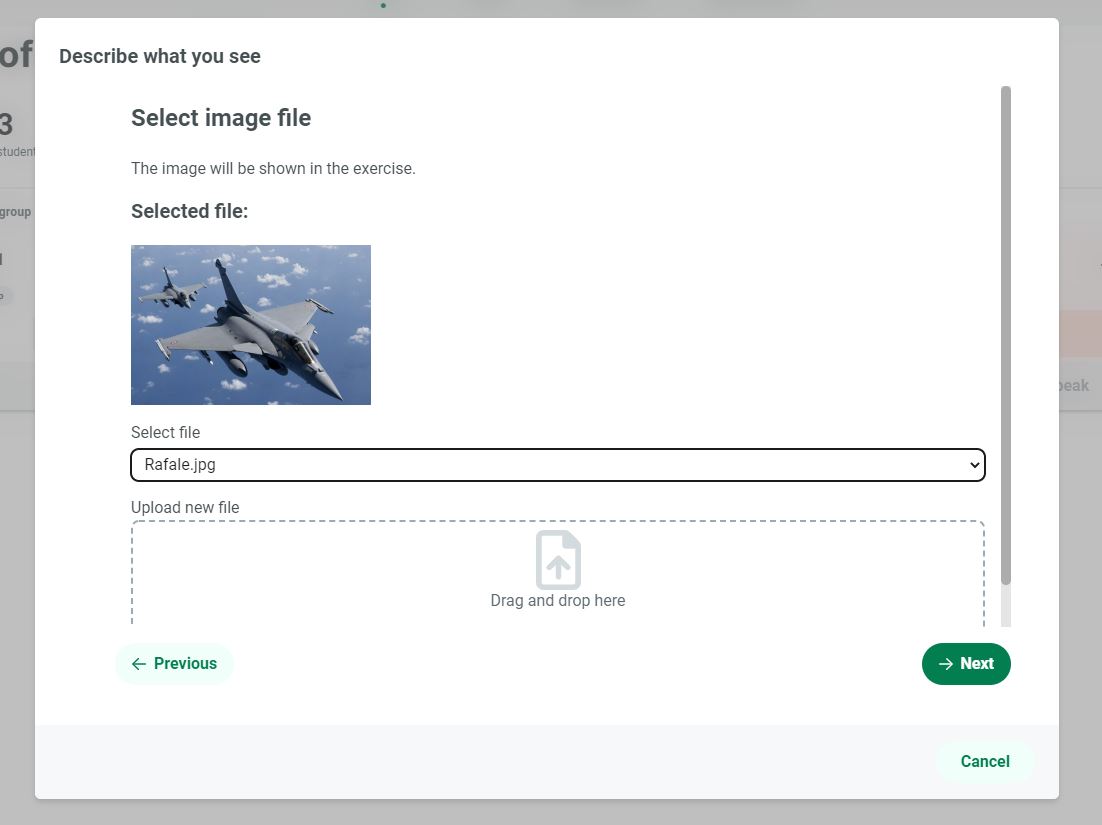
Task: Click the 'Describe what you see' dialog title
Action: [160, 57]
